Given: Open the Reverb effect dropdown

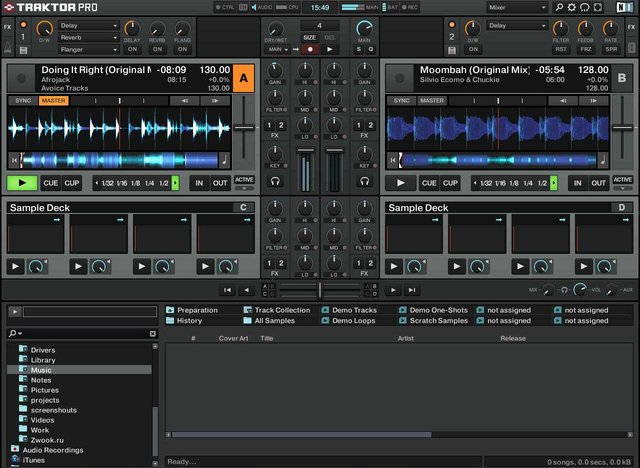Looking at the screenshot, I should pyautogui.click(x=89, y=38).
